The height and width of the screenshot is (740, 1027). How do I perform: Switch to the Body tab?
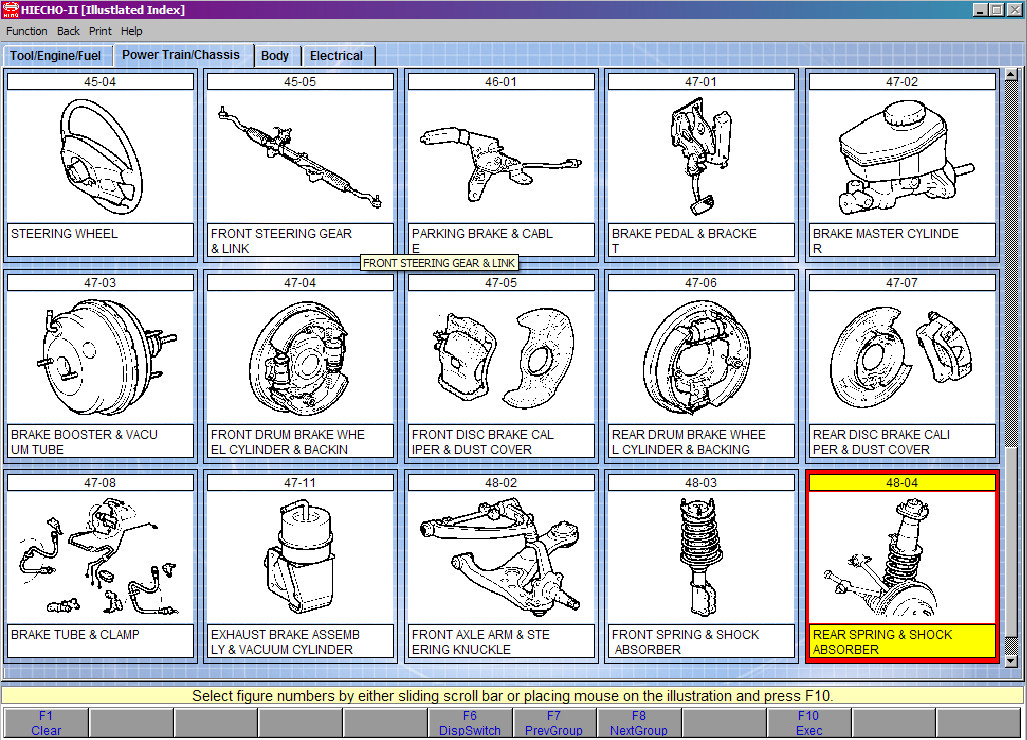(275, 56)
